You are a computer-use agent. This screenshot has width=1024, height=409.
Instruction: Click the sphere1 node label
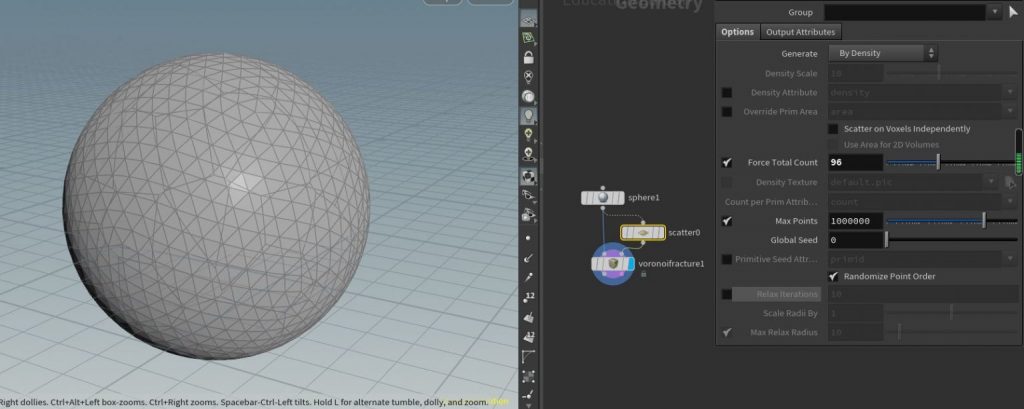click(643, 197)
